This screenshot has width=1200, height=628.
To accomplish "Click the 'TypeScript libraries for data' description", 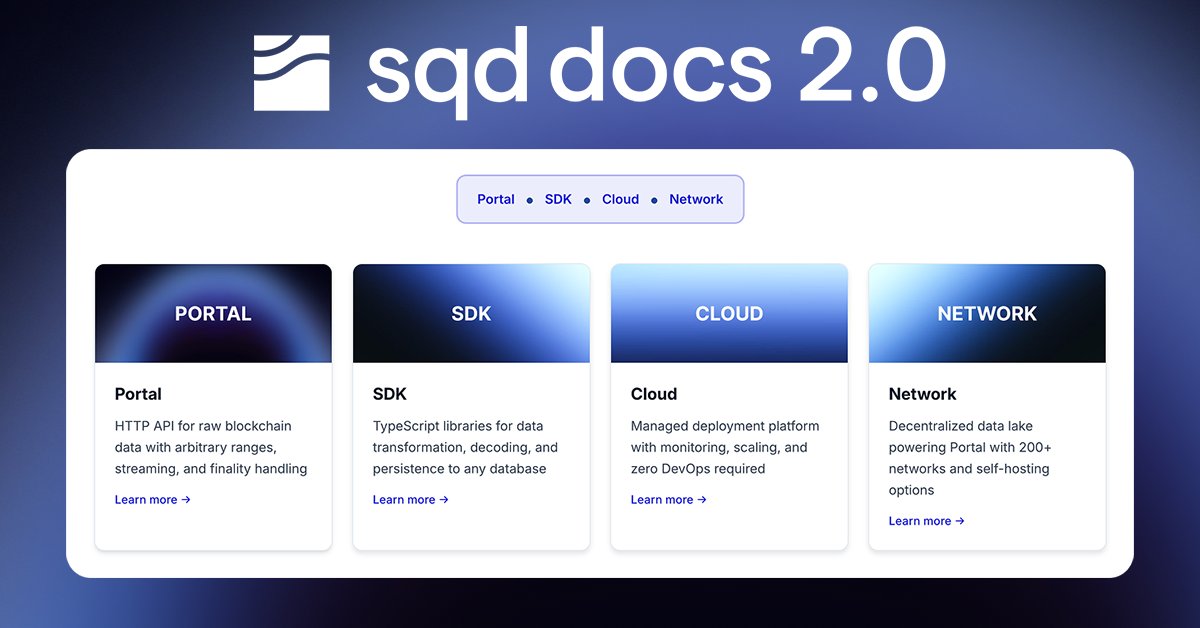I will 465,447.
